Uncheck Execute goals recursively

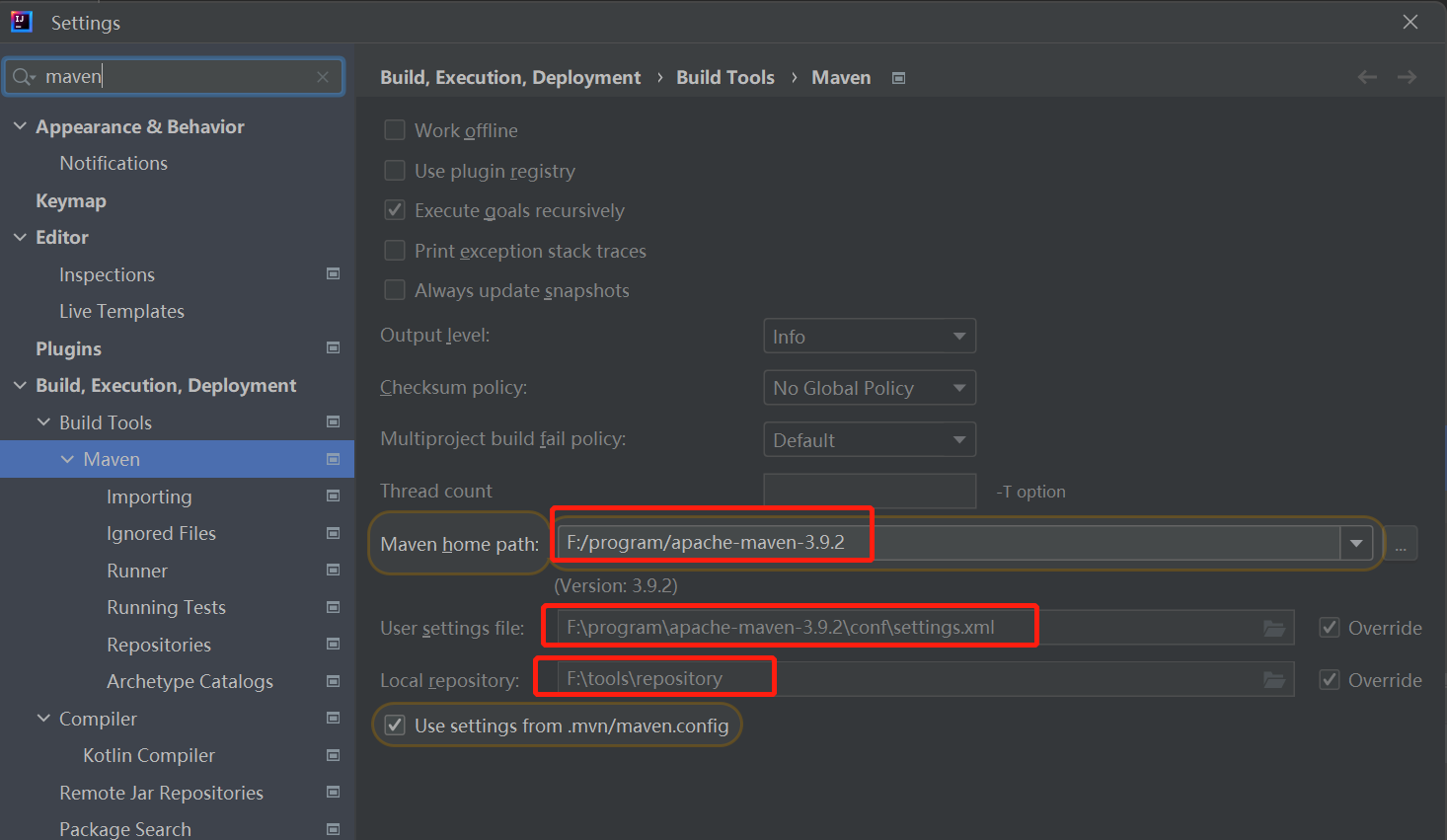point(395,210)
